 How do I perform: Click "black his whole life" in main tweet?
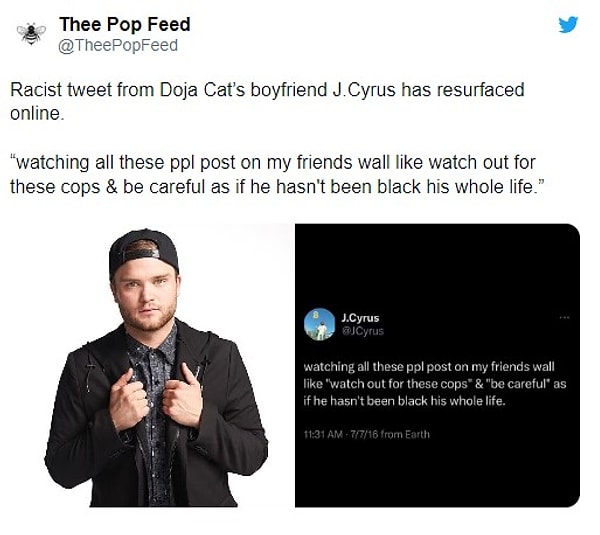click(459, 187)
